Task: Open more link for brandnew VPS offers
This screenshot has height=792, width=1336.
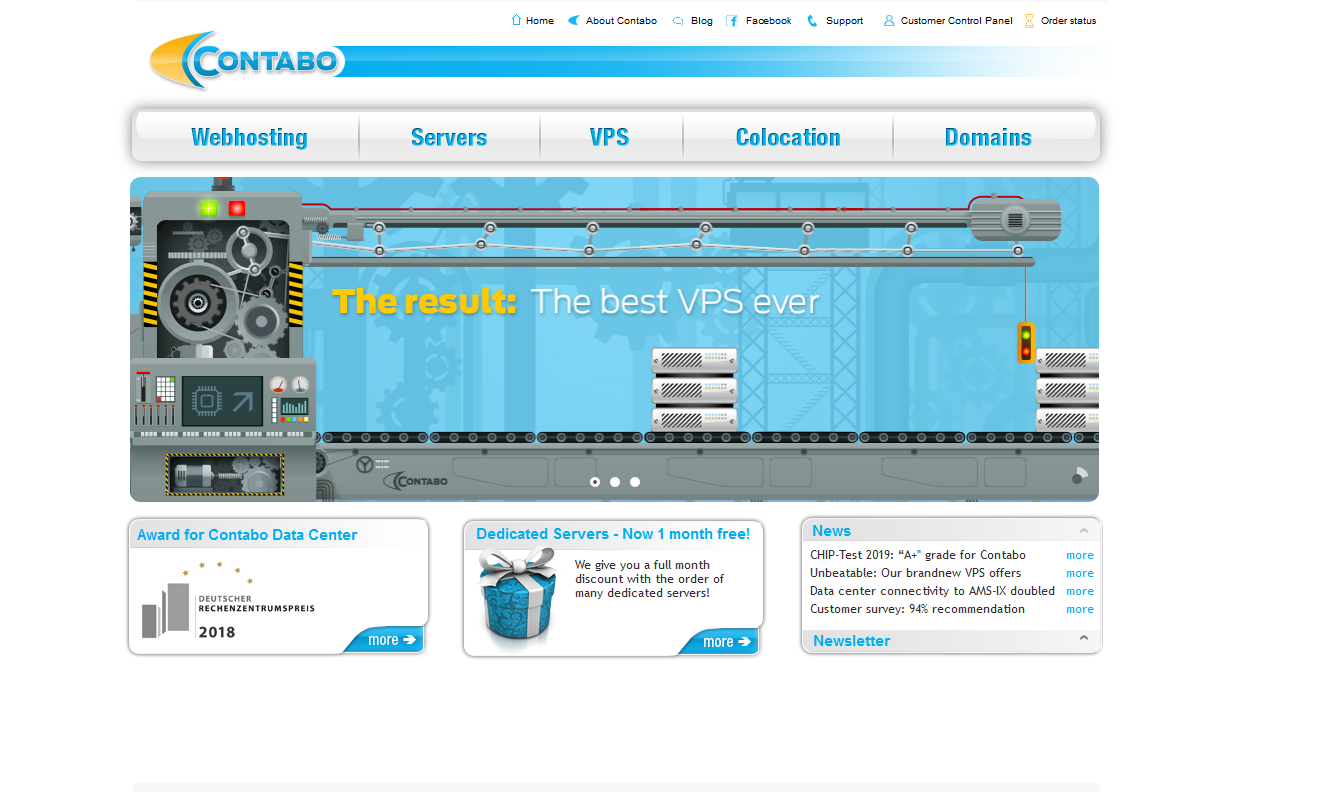Action: (1080, 573)
